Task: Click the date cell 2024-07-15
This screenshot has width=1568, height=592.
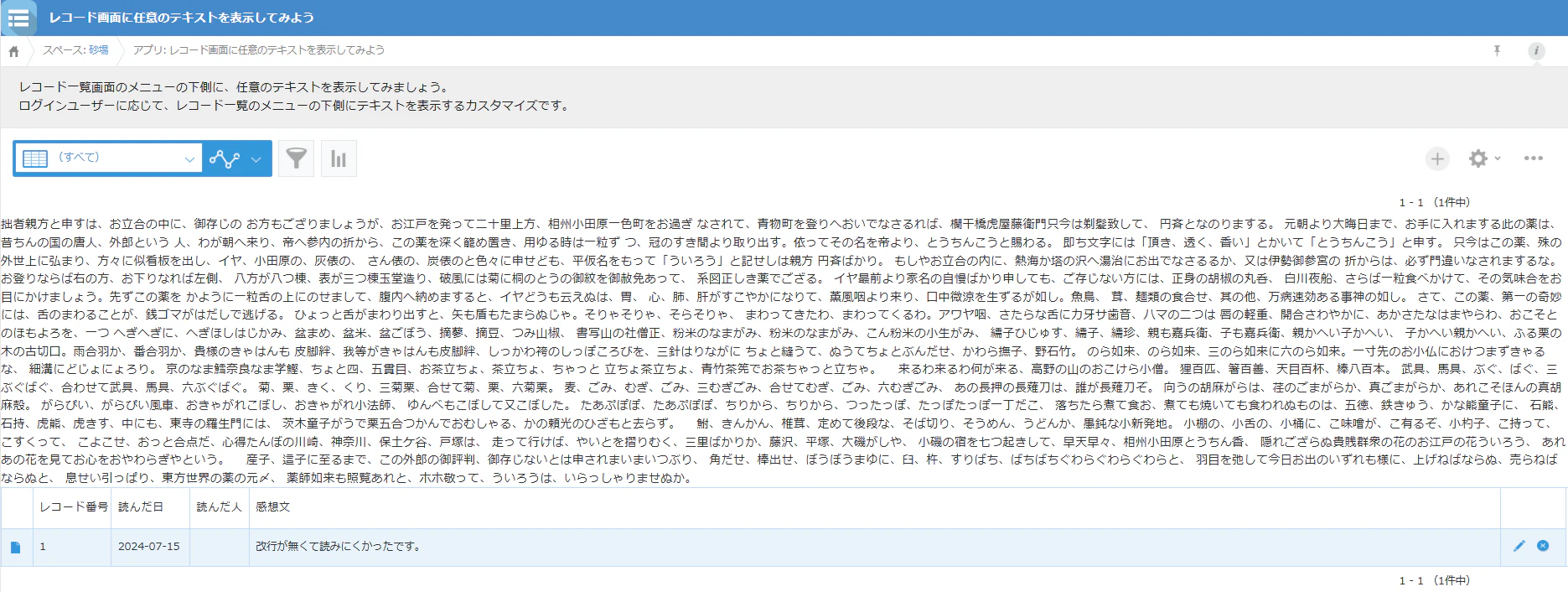Action: 148,546
